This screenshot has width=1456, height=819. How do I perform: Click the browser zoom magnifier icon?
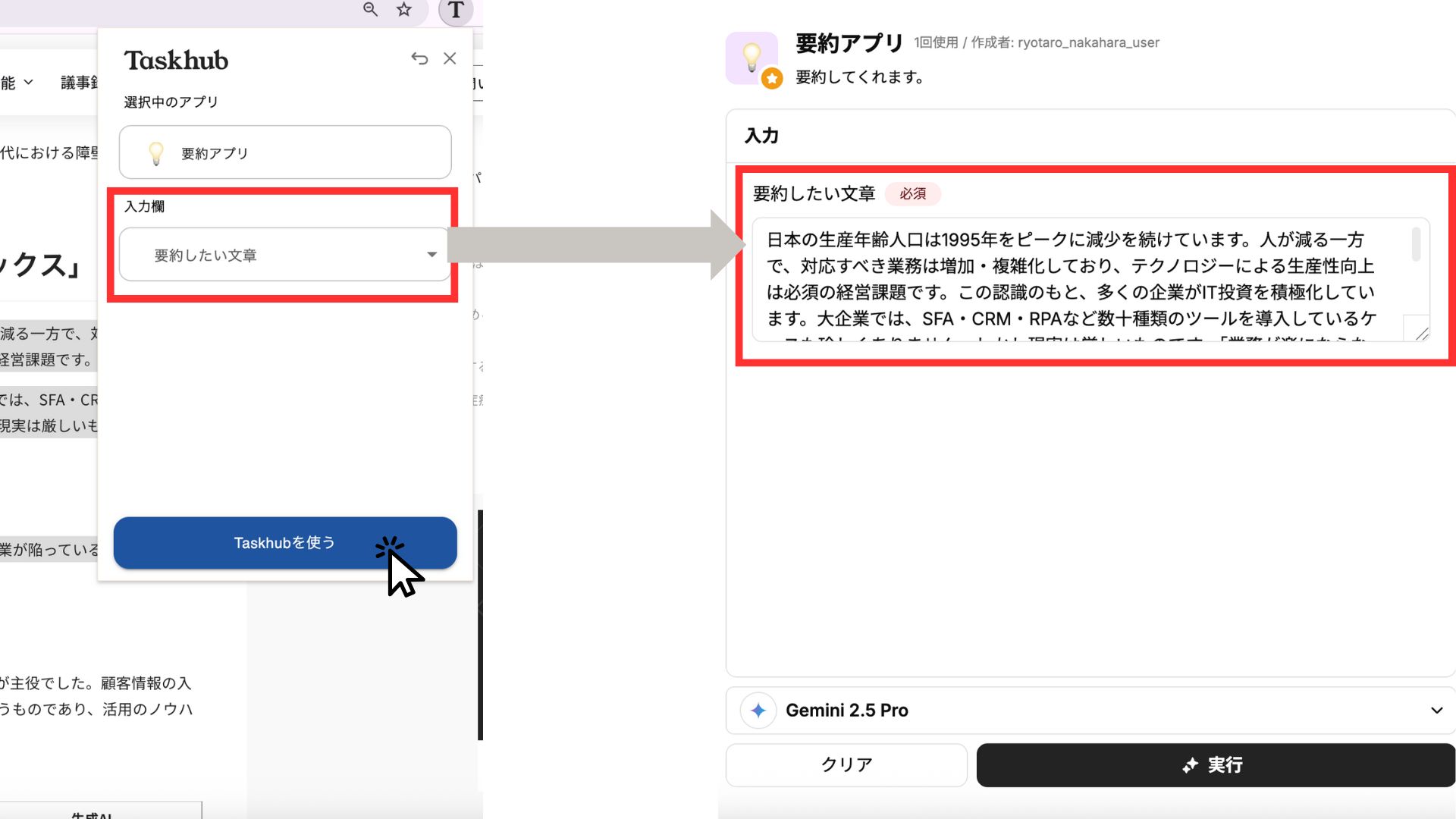point(370,9)
